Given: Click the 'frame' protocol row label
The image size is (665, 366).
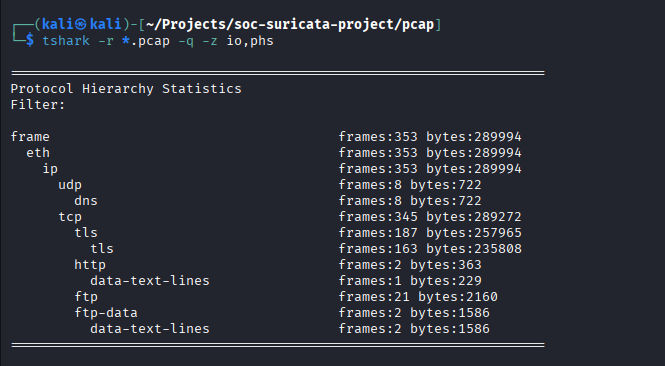Looking at the screenshot, I should (30, 137).
